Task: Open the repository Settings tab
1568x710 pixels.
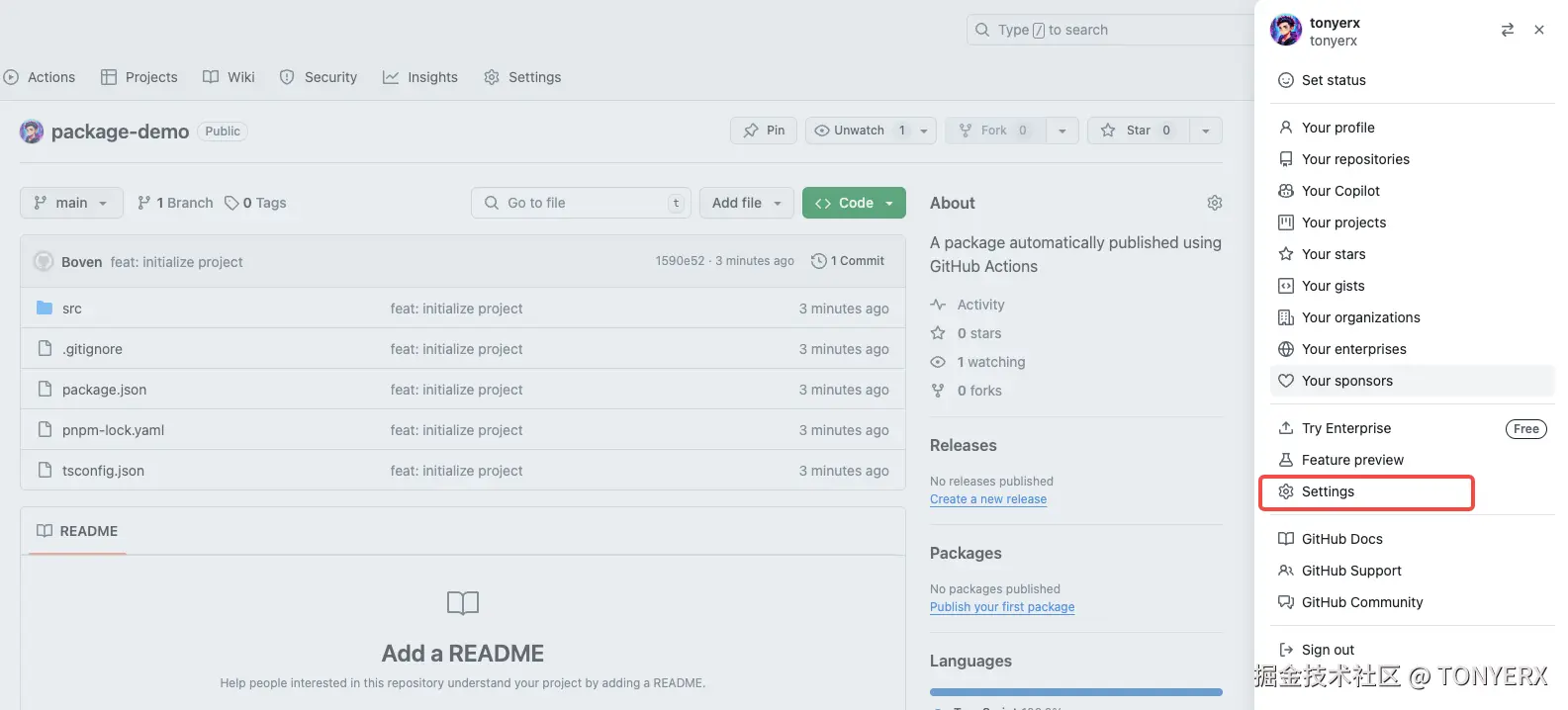Action: click(x=522, y=77)
